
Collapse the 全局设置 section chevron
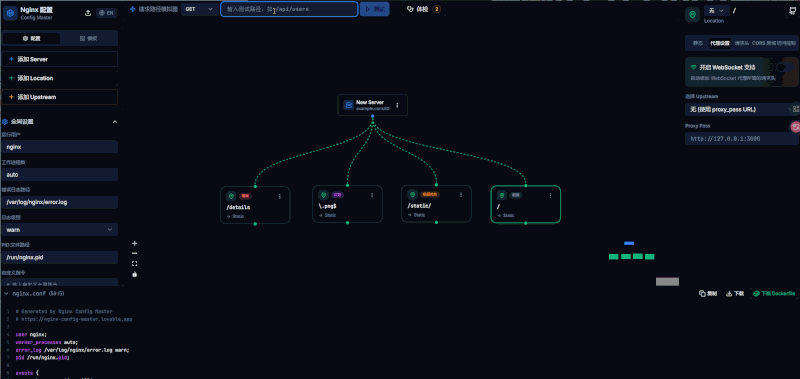[114, 122]
